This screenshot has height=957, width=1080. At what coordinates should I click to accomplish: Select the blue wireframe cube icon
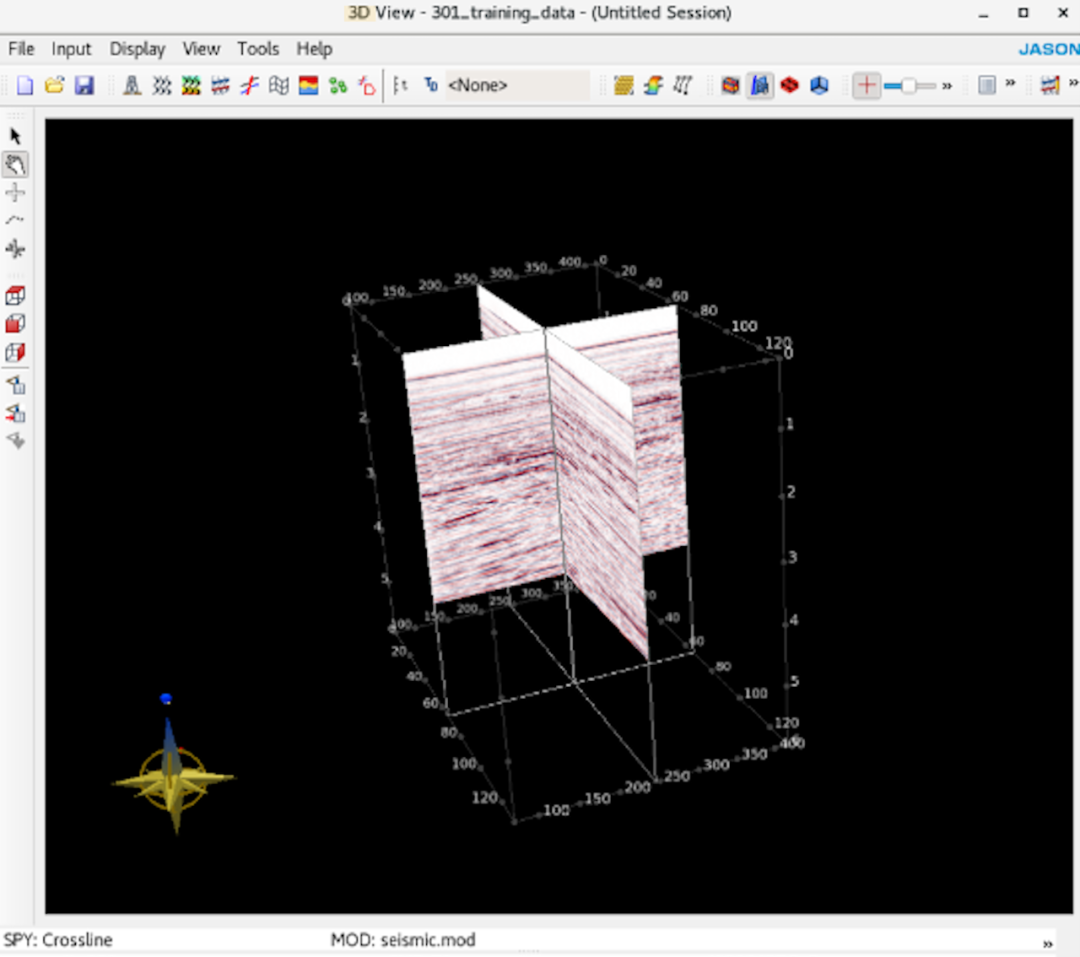(819, 86)
